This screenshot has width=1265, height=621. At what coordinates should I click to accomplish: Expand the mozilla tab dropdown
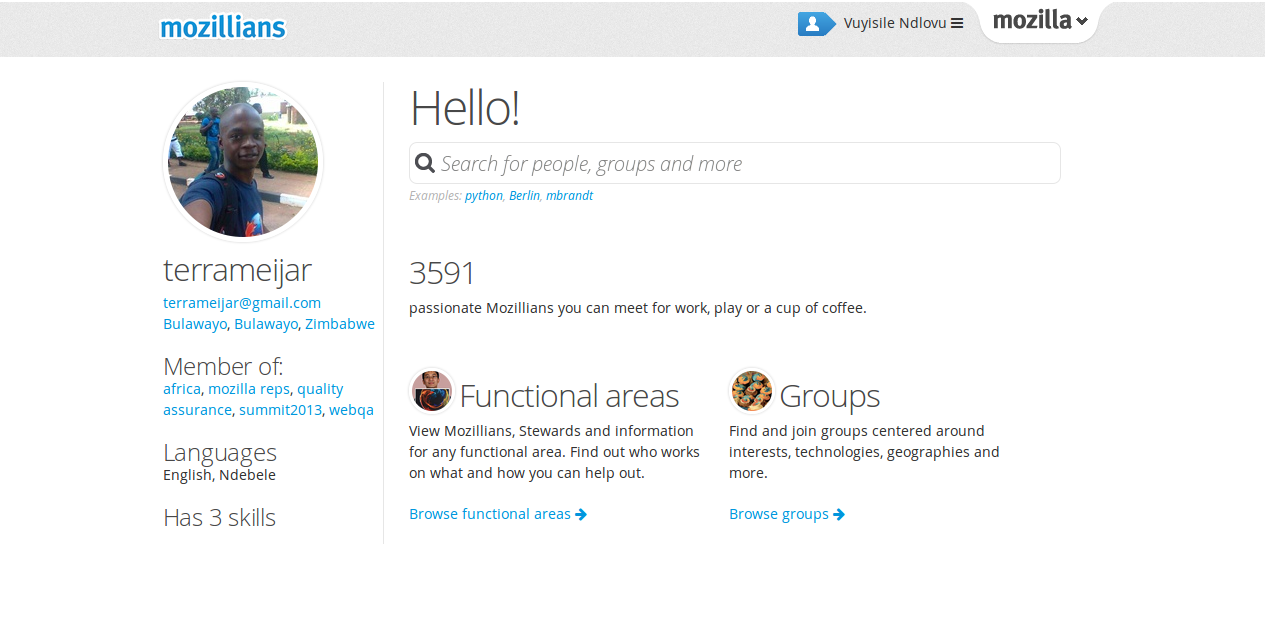coord(1040,21)
